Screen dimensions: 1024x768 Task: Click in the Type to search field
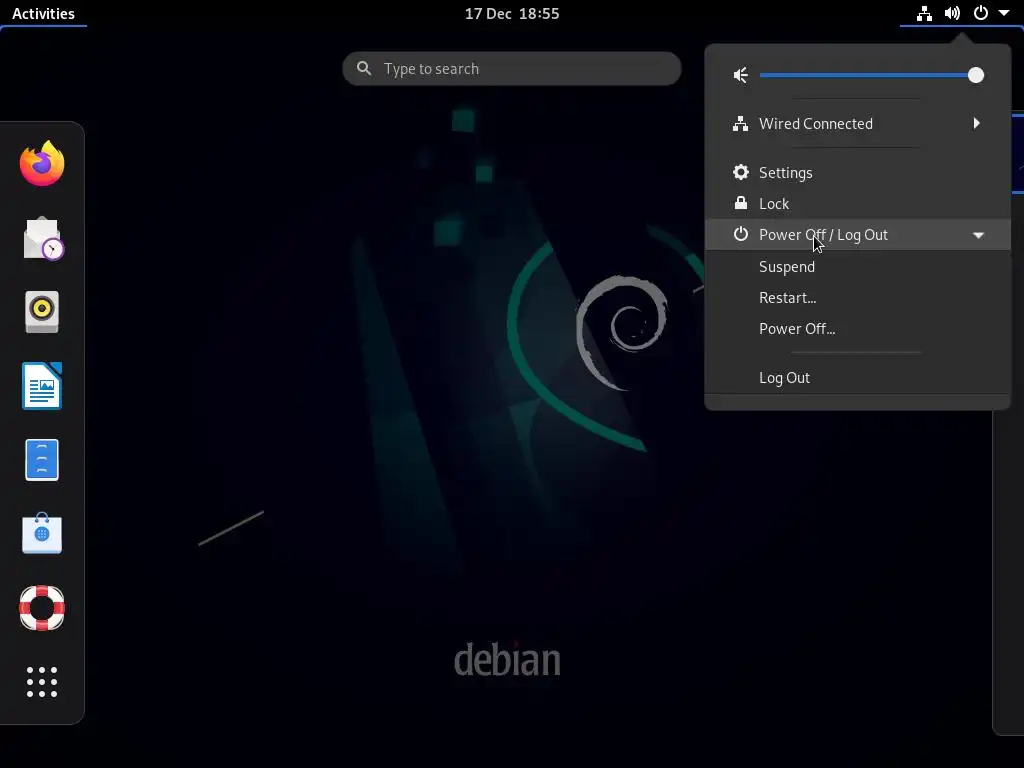512,69
